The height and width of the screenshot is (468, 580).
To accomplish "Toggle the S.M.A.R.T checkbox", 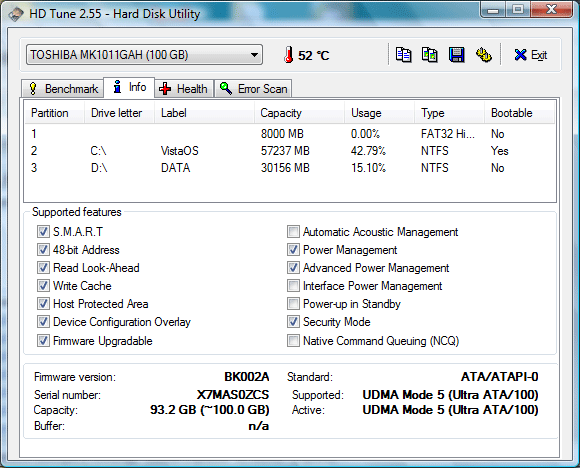I will pos(43,232).
